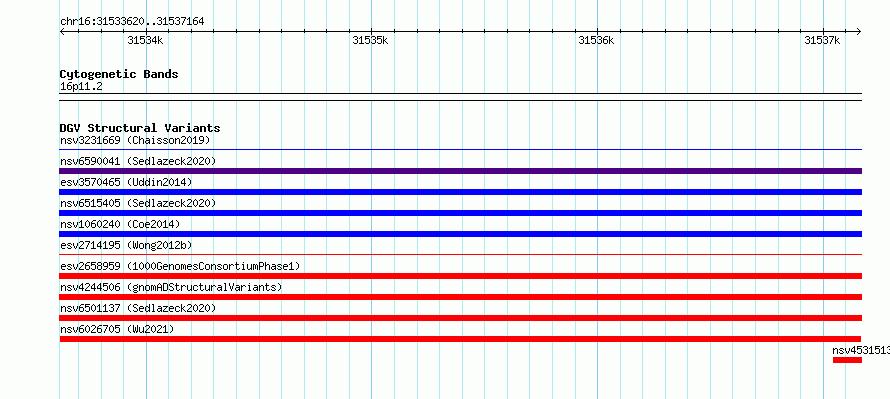Screen dimensions: 890x399
Task: Click the truncated nsv4531513 variant label
Action: pyautogui.click(x=861, y=350)
